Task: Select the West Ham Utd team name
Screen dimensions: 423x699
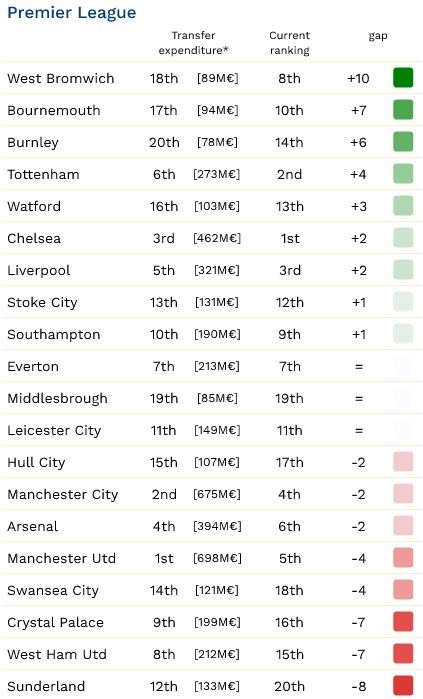Action: (x=57, y=654)
